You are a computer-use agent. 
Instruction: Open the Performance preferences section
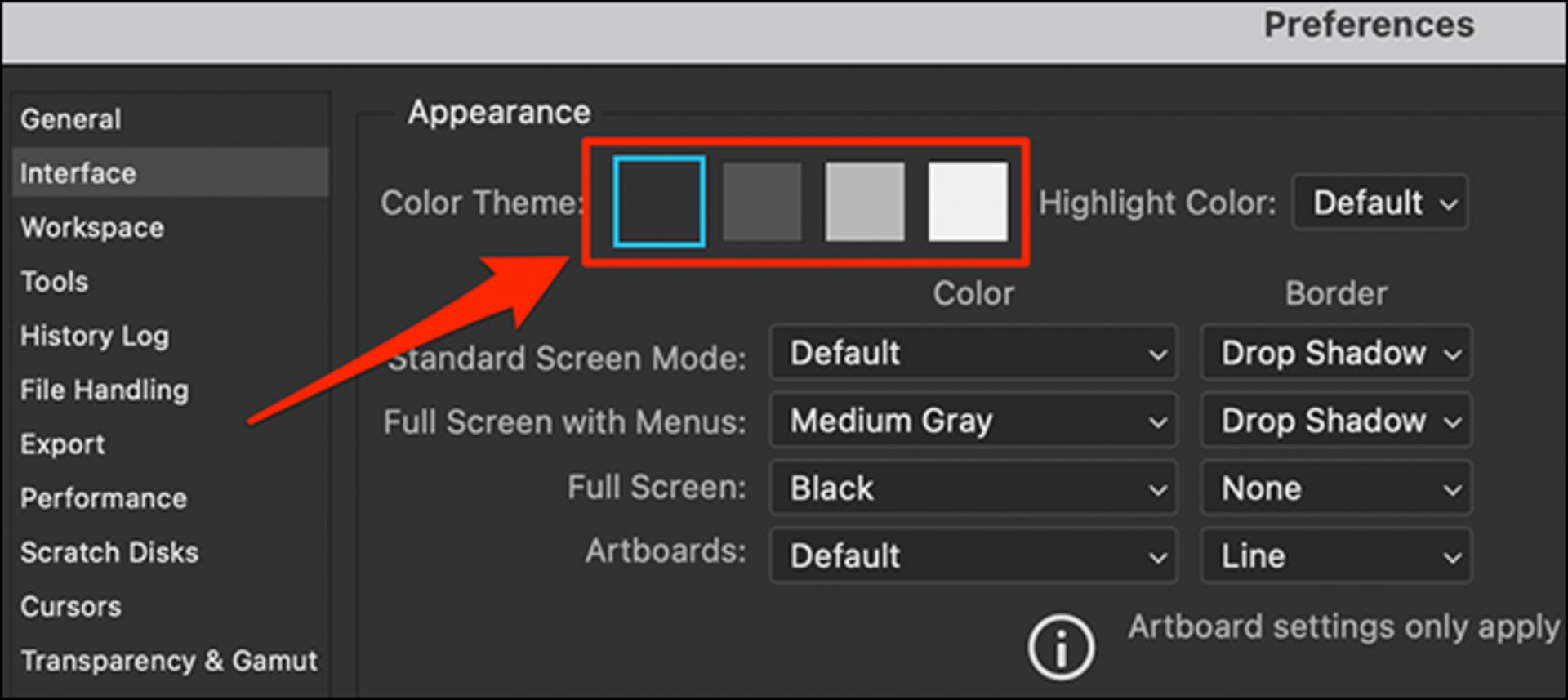coord(104,498)
